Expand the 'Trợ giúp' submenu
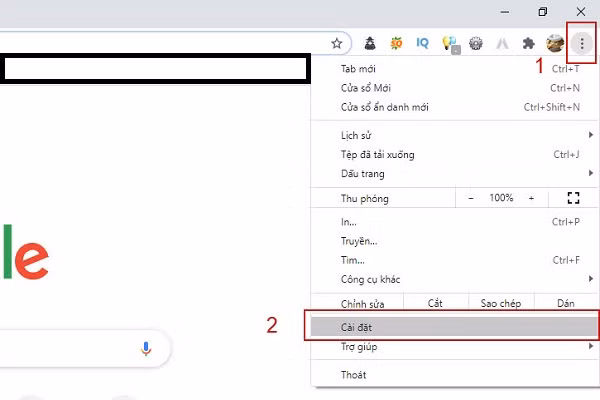The width and height of the screenshot is (600, 400). click(x=454, y=347)
